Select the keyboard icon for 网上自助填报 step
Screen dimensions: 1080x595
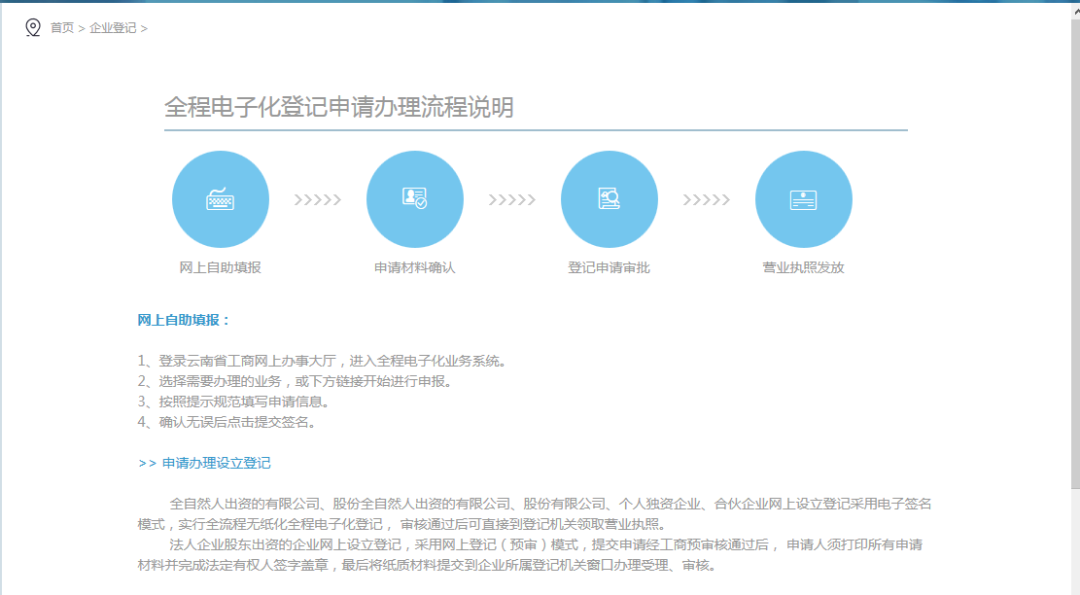pos(220,198)
